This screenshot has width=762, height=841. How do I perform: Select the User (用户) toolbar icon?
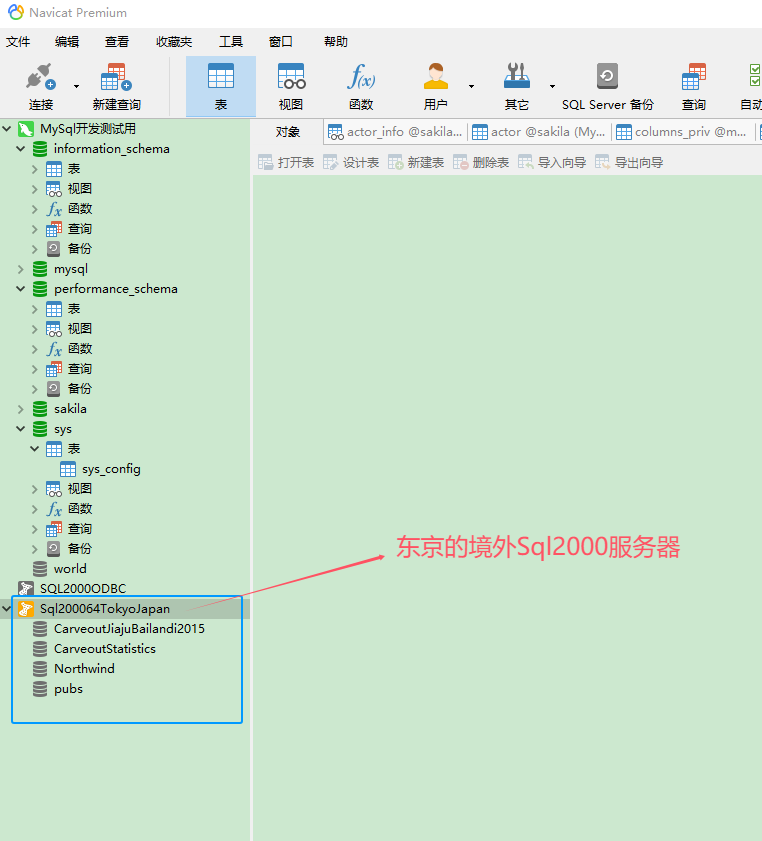click(x=435, y=76)
